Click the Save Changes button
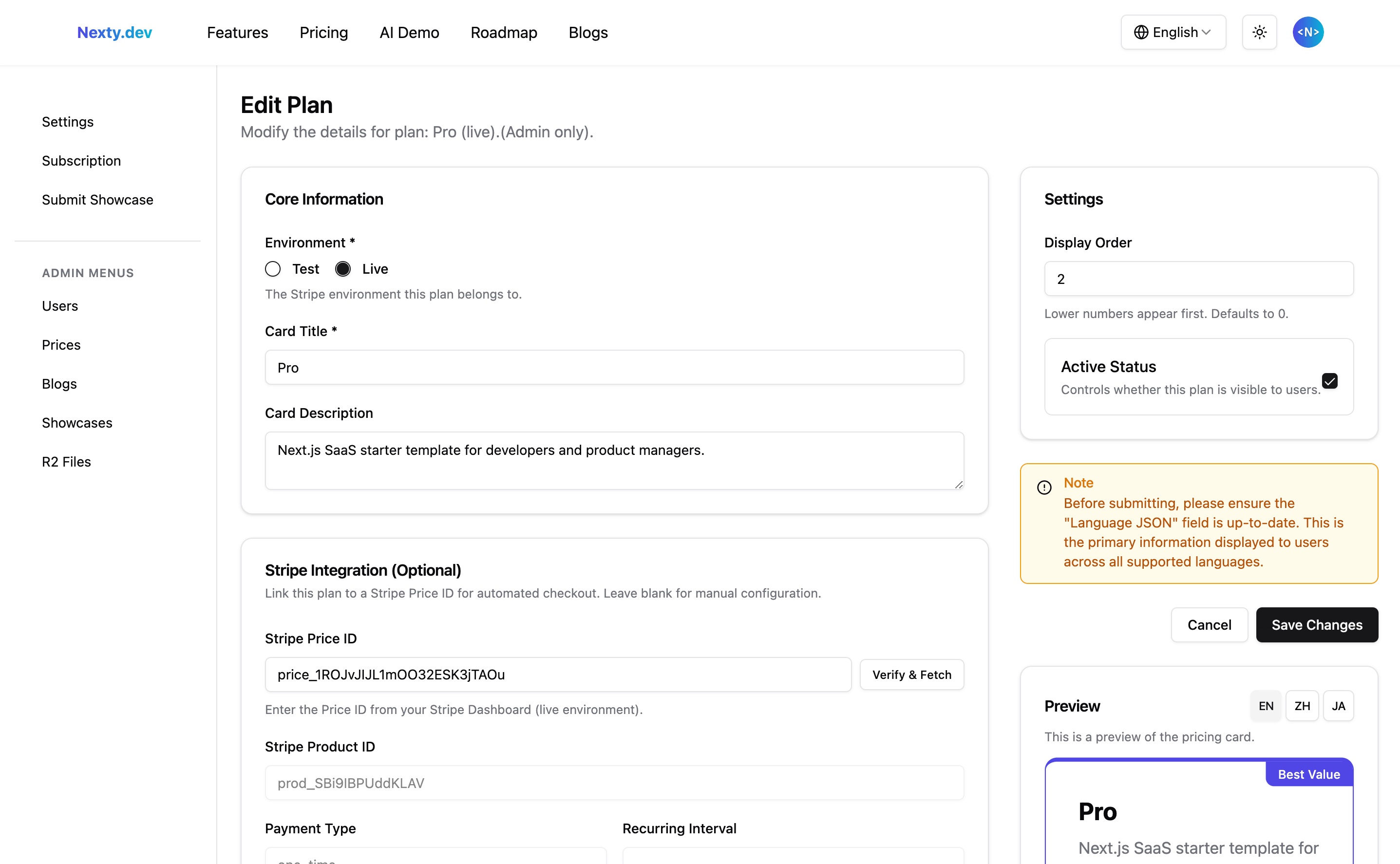1400x864 pixels. pyautogui.click(x=1316, y=624)
